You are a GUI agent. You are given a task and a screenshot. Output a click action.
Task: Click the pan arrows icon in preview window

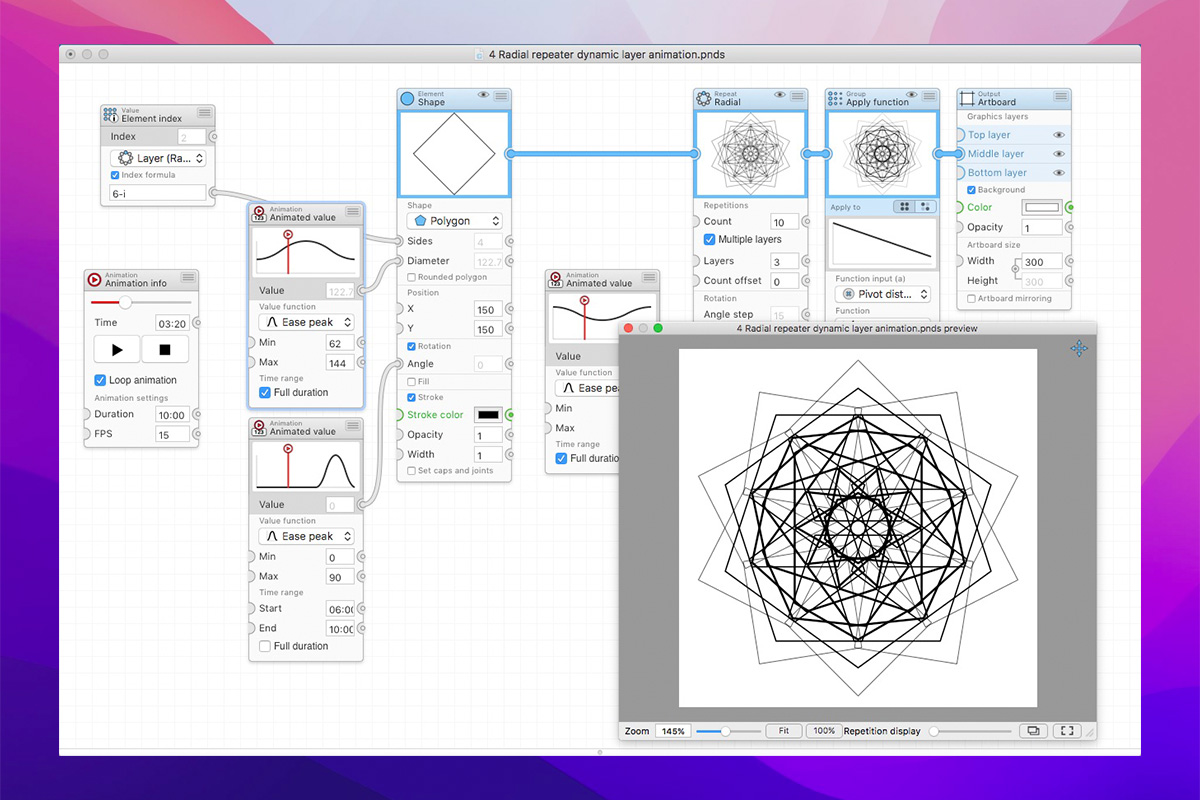click(x=1079, y=348)
